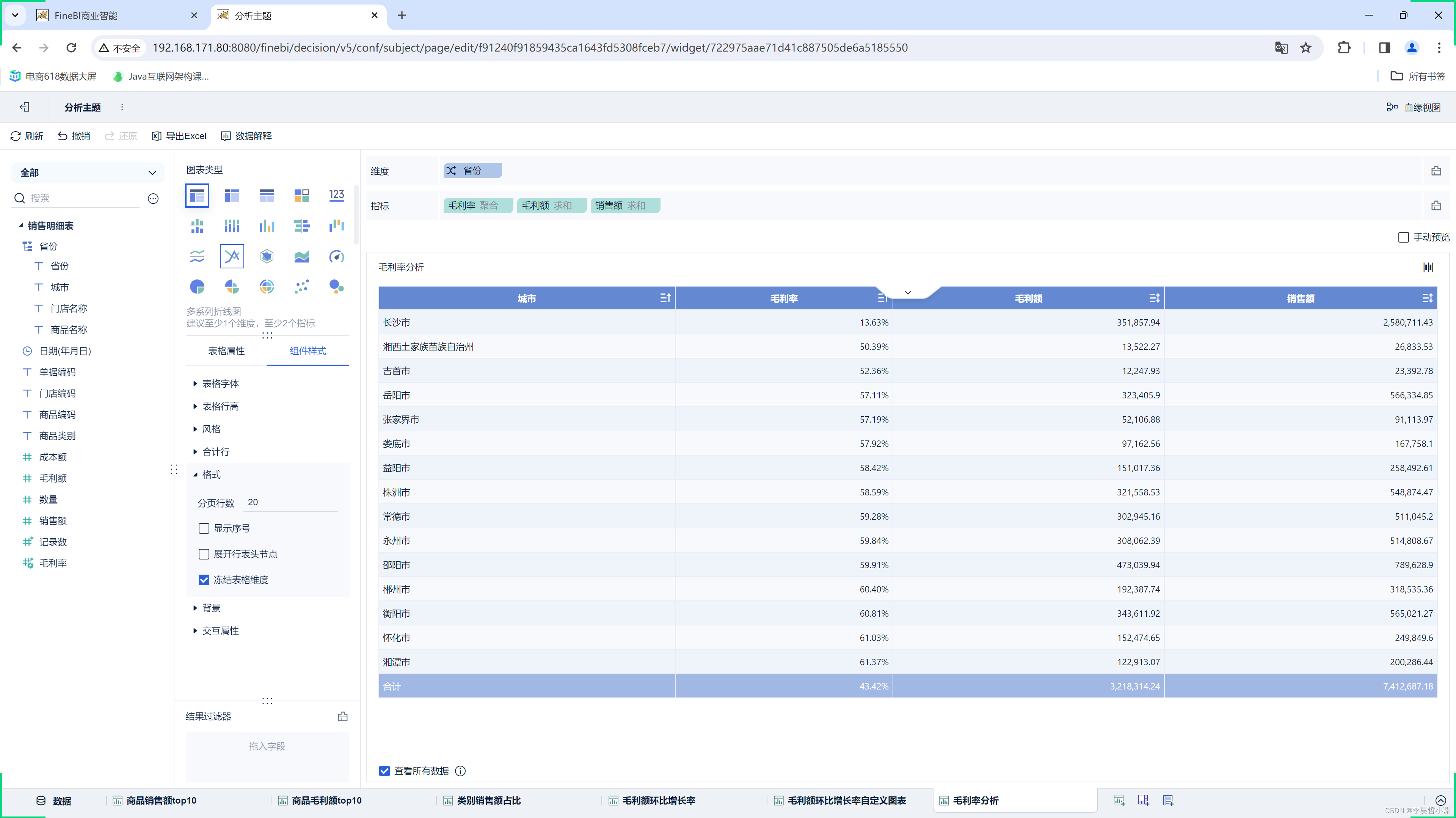Select the cross table chart type icon
This screenshot has width=1456, height=818.
click(232, 196)
